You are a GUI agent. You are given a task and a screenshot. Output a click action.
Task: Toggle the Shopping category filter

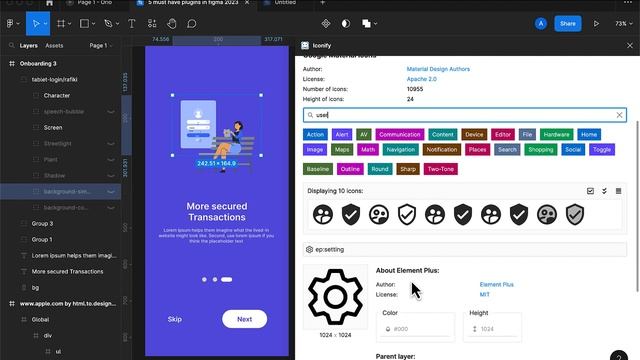(x=540, y=150)
